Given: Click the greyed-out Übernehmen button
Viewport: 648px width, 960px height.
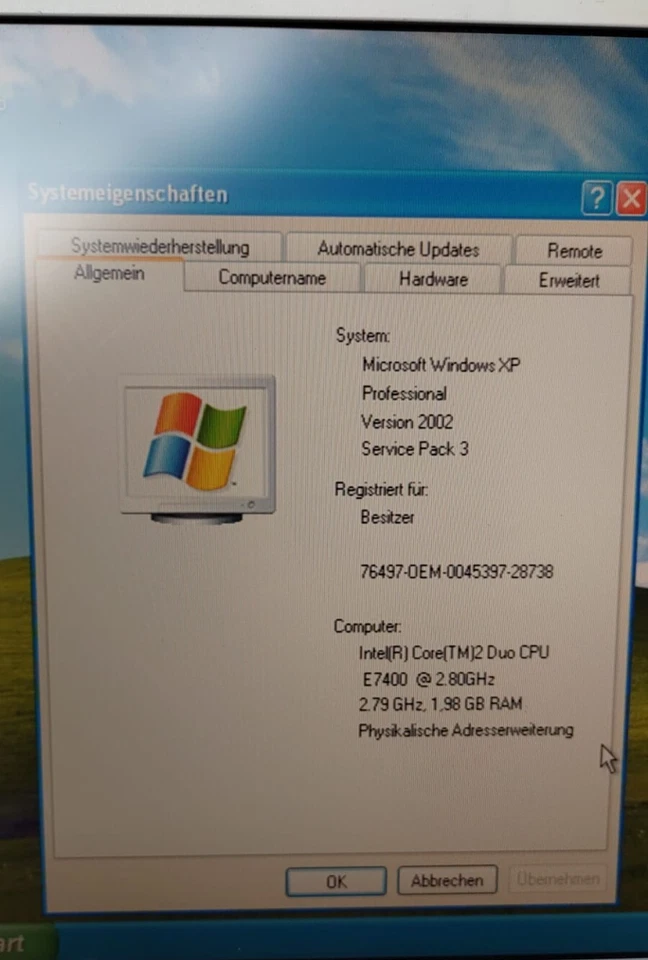Looking at the screenshot, I should [557, 879].
